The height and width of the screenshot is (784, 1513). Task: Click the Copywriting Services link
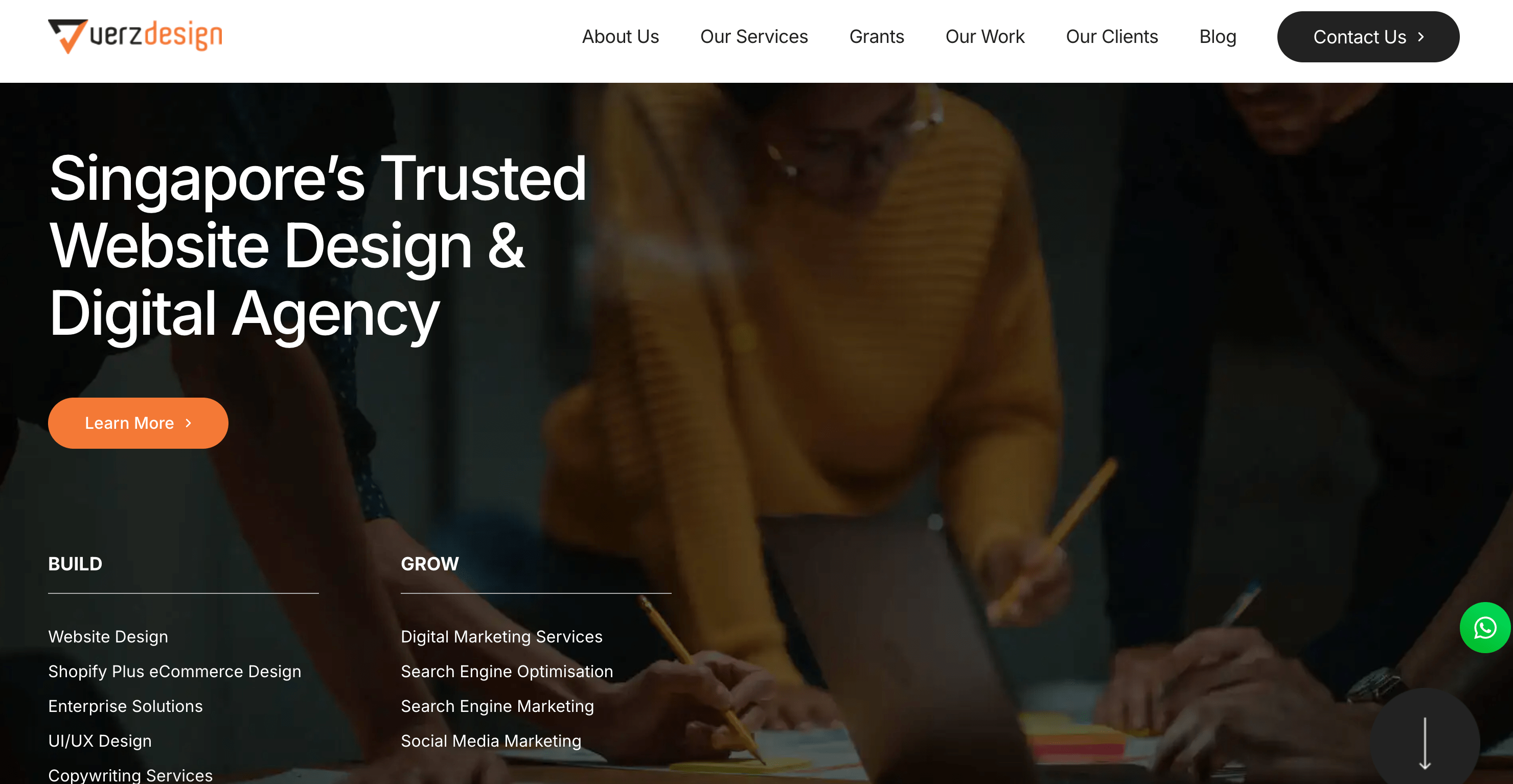pos(130,775)
